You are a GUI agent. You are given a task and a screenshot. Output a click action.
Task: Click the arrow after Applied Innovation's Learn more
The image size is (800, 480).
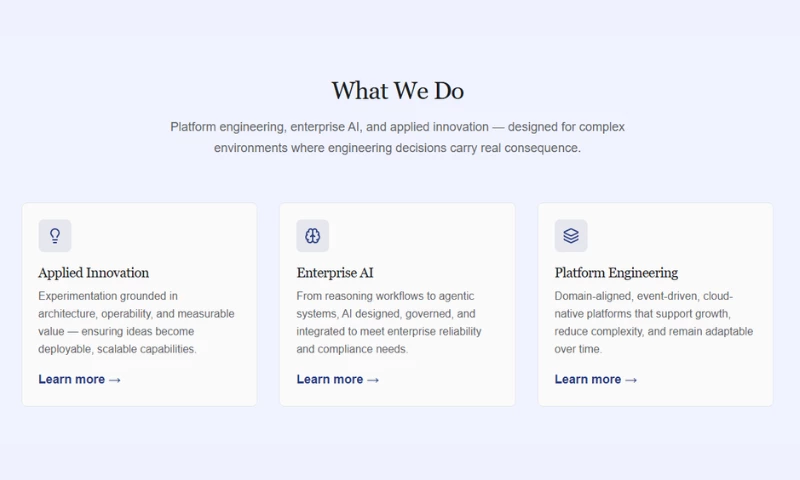click(114, 380)
